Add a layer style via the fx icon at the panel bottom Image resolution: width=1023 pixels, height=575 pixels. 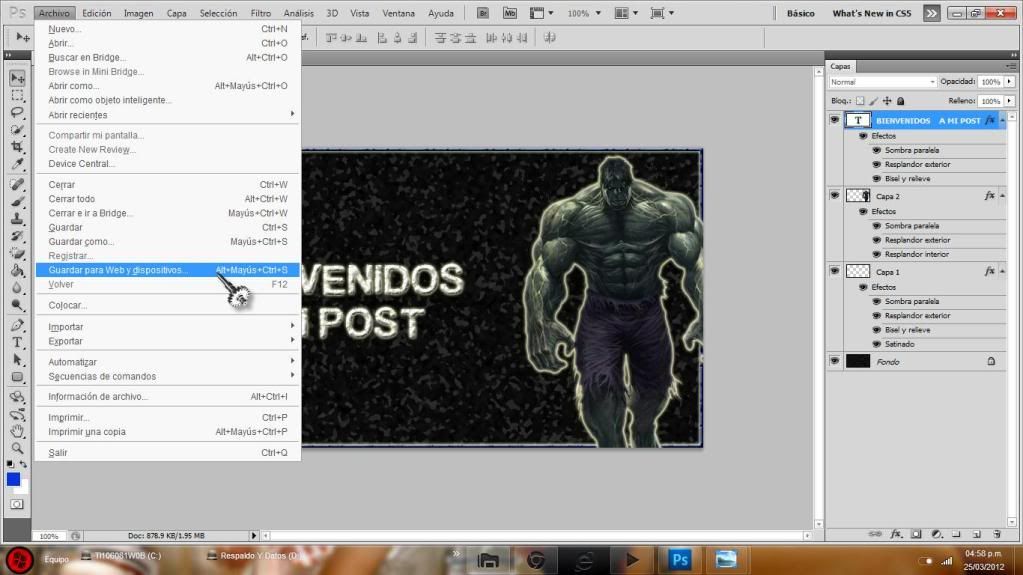896,534
